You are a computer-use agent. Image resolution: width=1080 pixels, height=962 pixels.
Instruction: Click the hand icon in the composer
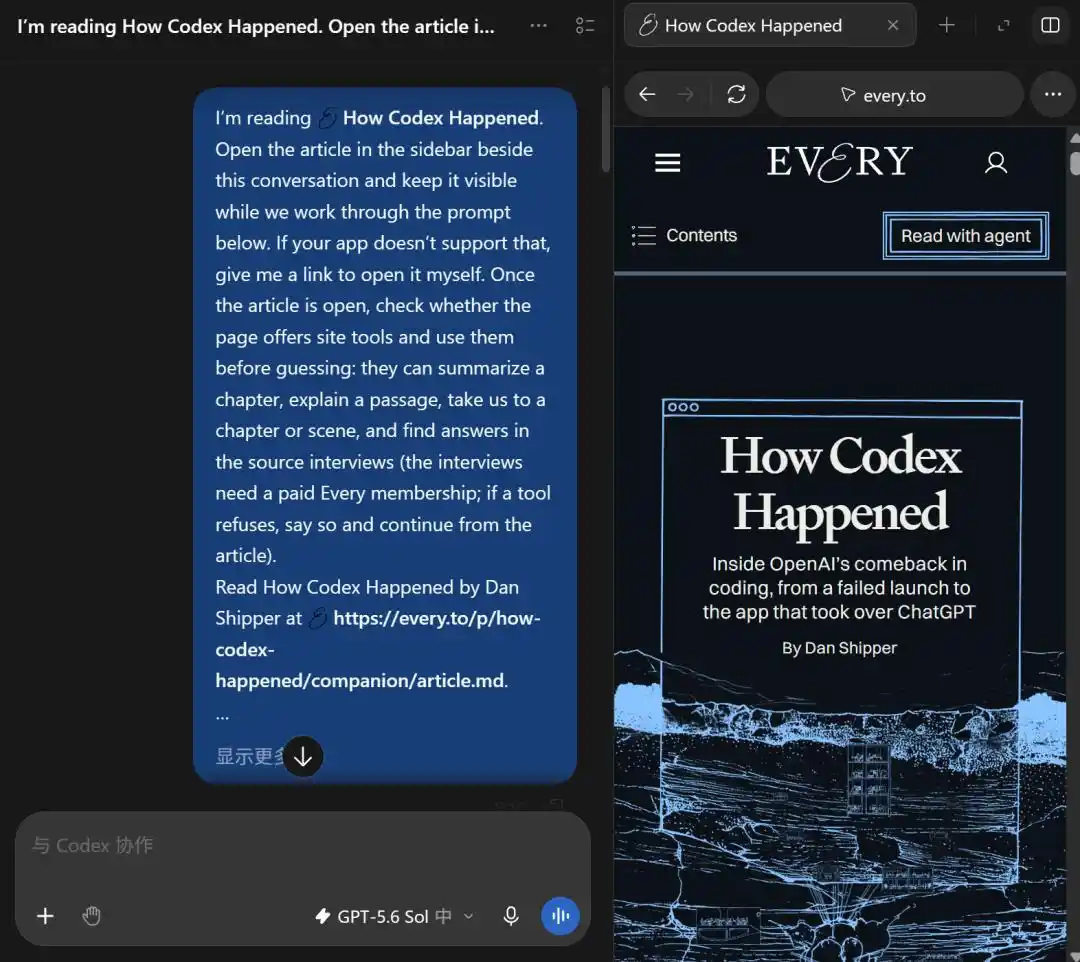92,916
